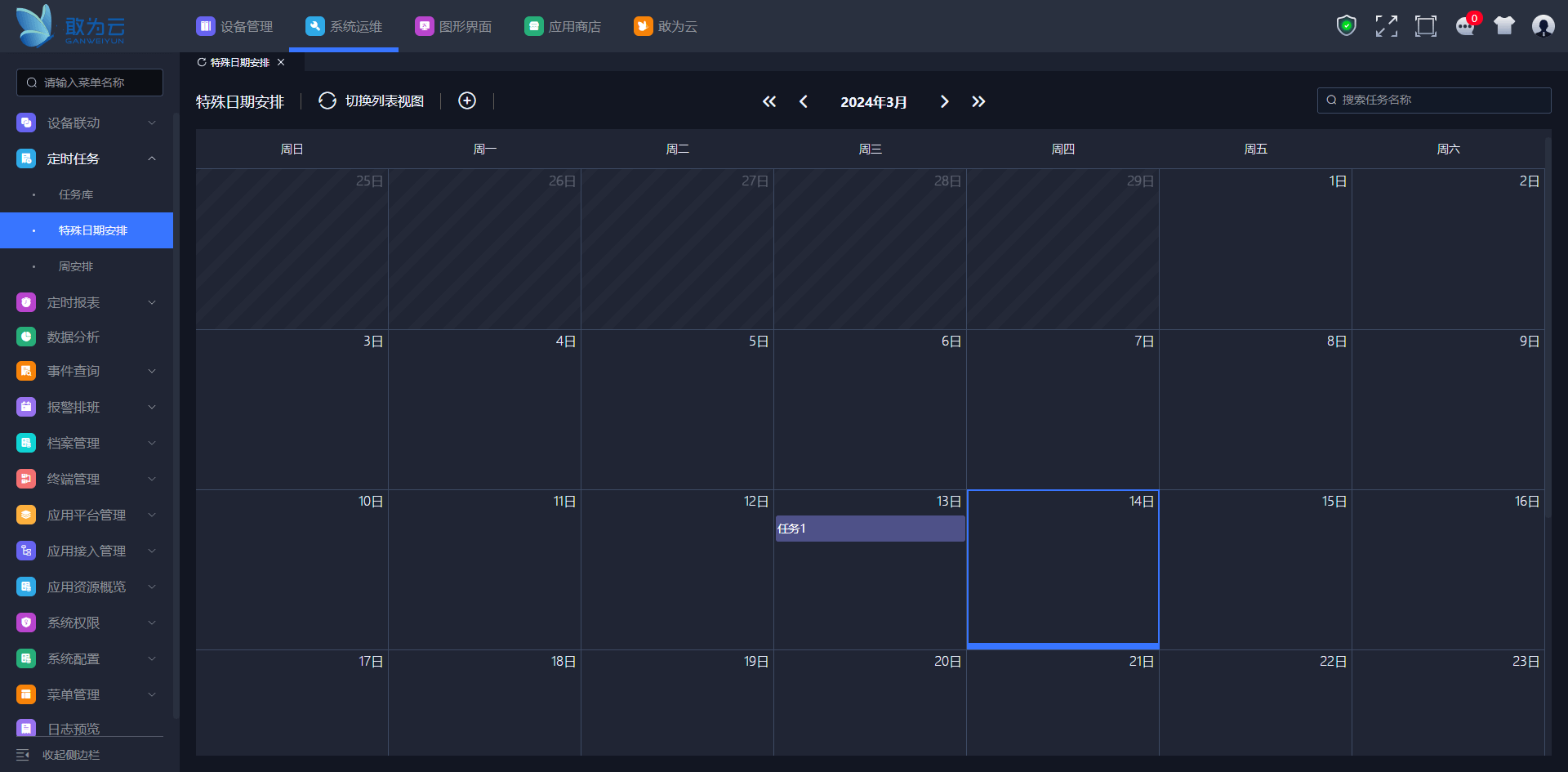Close the 特殊日期安排 tab

click(281, 62)
